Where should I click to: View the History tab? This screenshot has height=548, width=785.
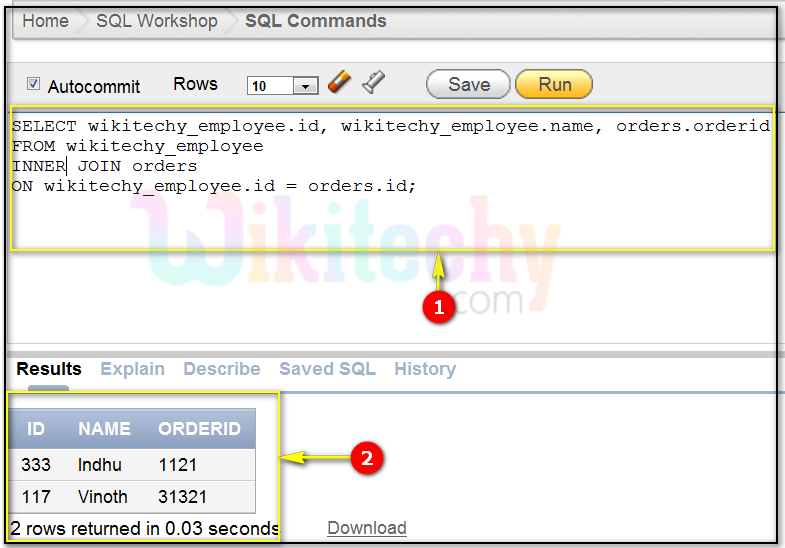click(424, 369)
